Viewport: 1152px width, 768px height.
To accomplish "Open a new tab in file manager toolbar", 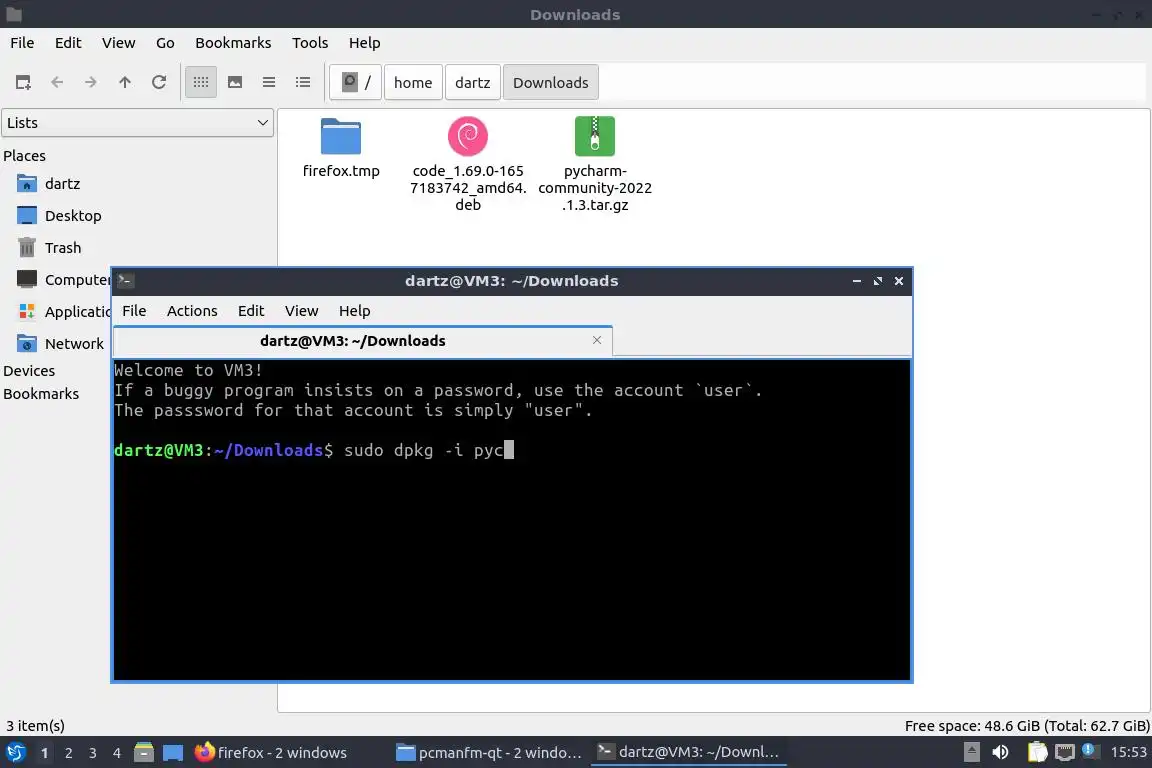I will [x=23, y=82].
